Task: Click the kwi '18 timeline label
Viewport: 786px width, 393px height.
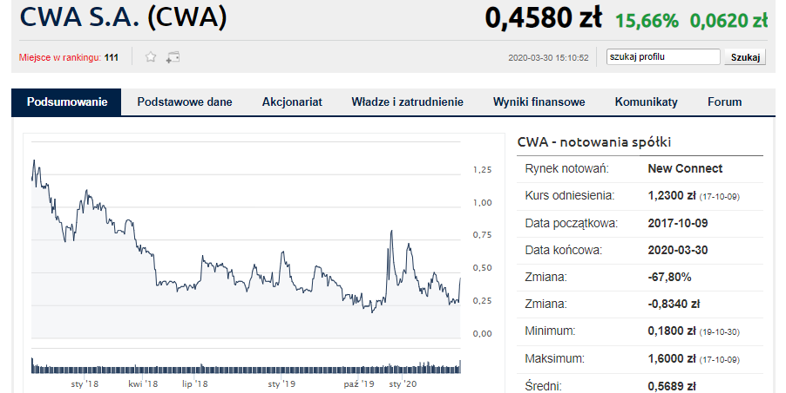Action: [x=142, y=384]
